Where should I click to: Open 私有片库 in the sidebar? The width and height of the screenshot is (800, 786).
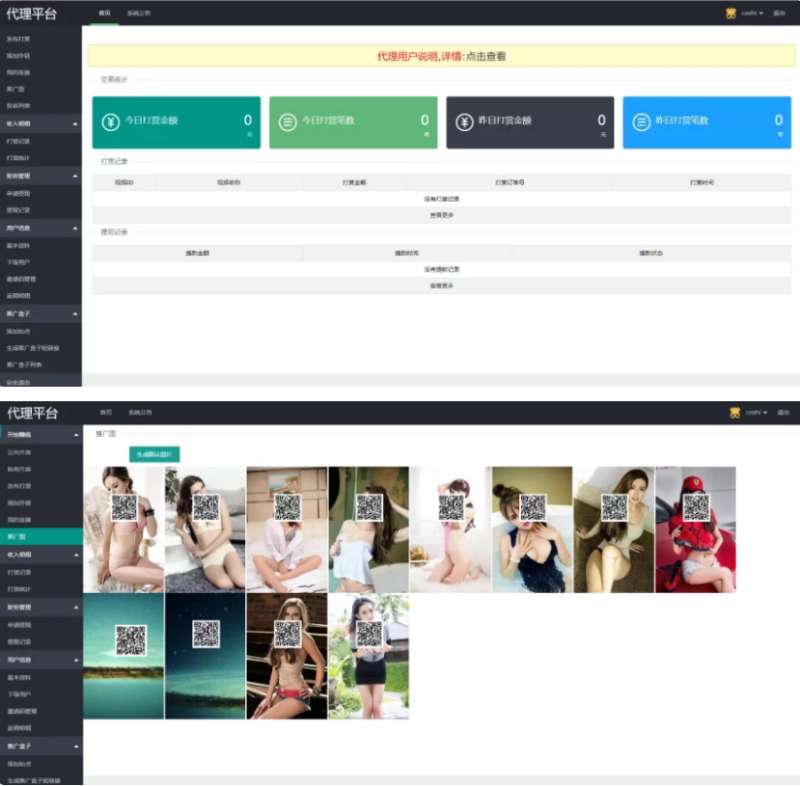pos(19,469)
